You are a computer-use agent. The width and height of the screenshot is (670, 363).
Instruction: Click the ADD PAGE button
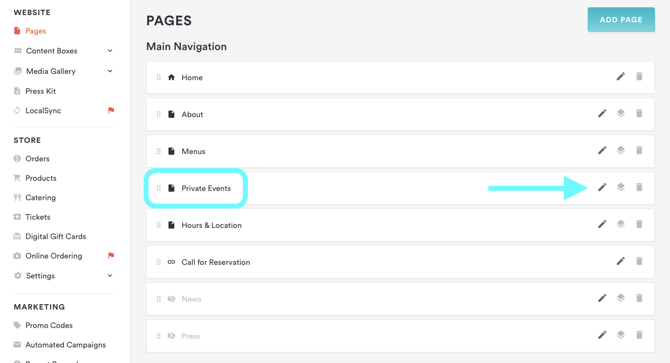(621, 19)
